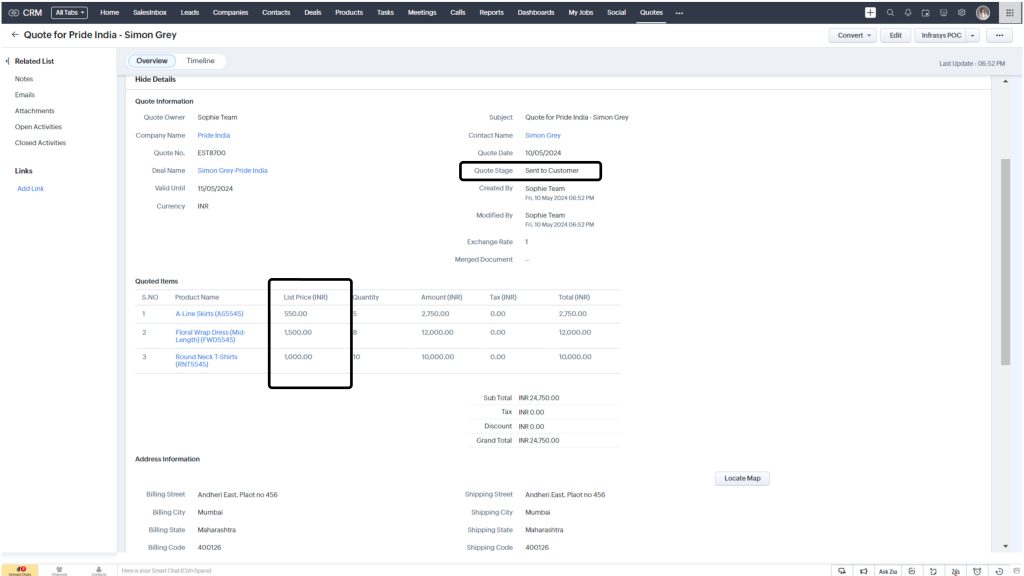Click the scrollbar down arrow
Image resolution: width=1024 pixels, height=576 pixels.
[x=1006, y=546]
